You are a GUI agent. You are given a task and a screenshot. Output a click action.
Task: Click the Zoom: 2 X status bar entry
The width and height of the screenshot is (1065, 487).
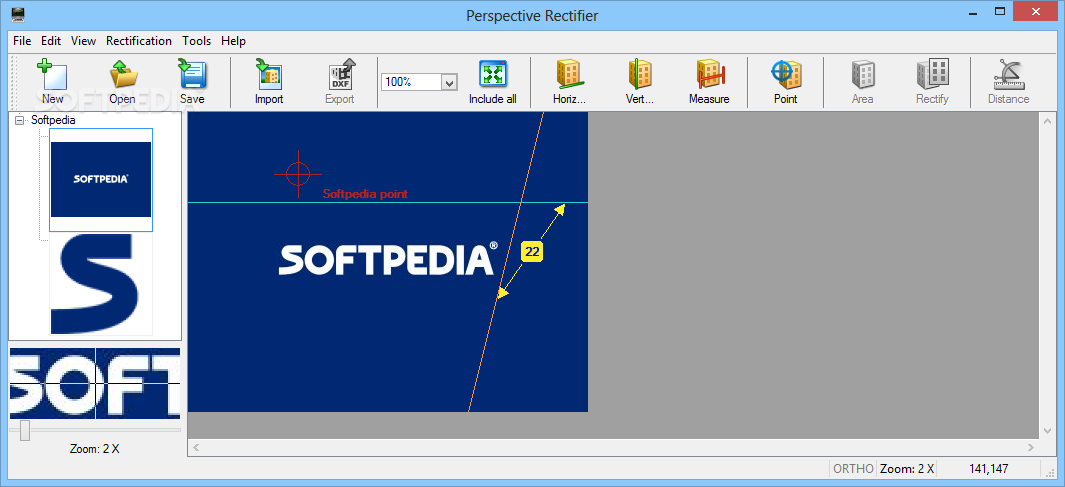907,469
